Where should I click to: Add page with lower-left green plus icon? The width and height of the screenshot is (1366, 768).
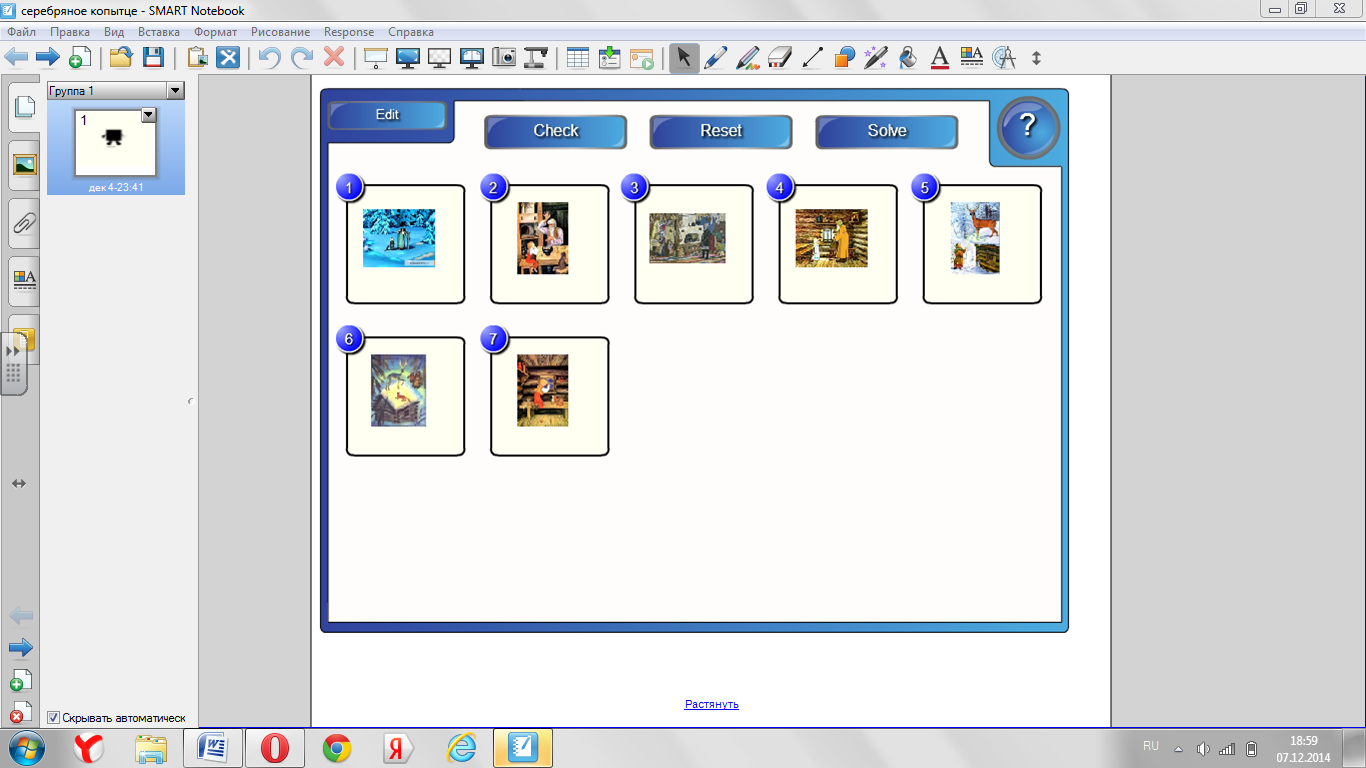(21, 680)
